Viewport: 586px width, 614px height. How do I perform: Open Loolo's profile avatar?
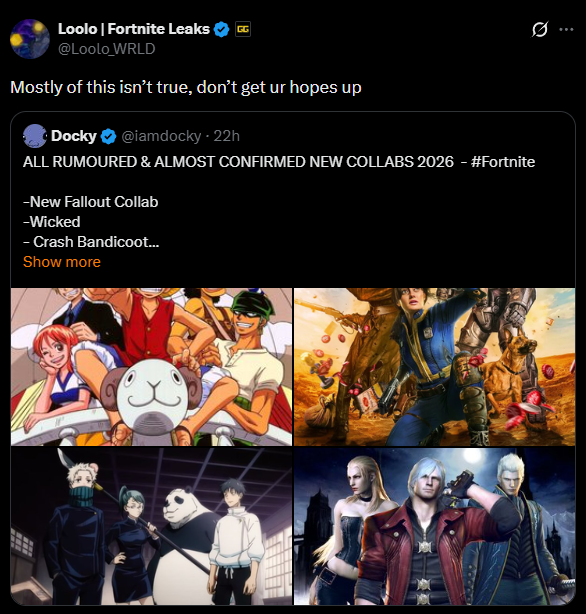click(x=30, y=39)
